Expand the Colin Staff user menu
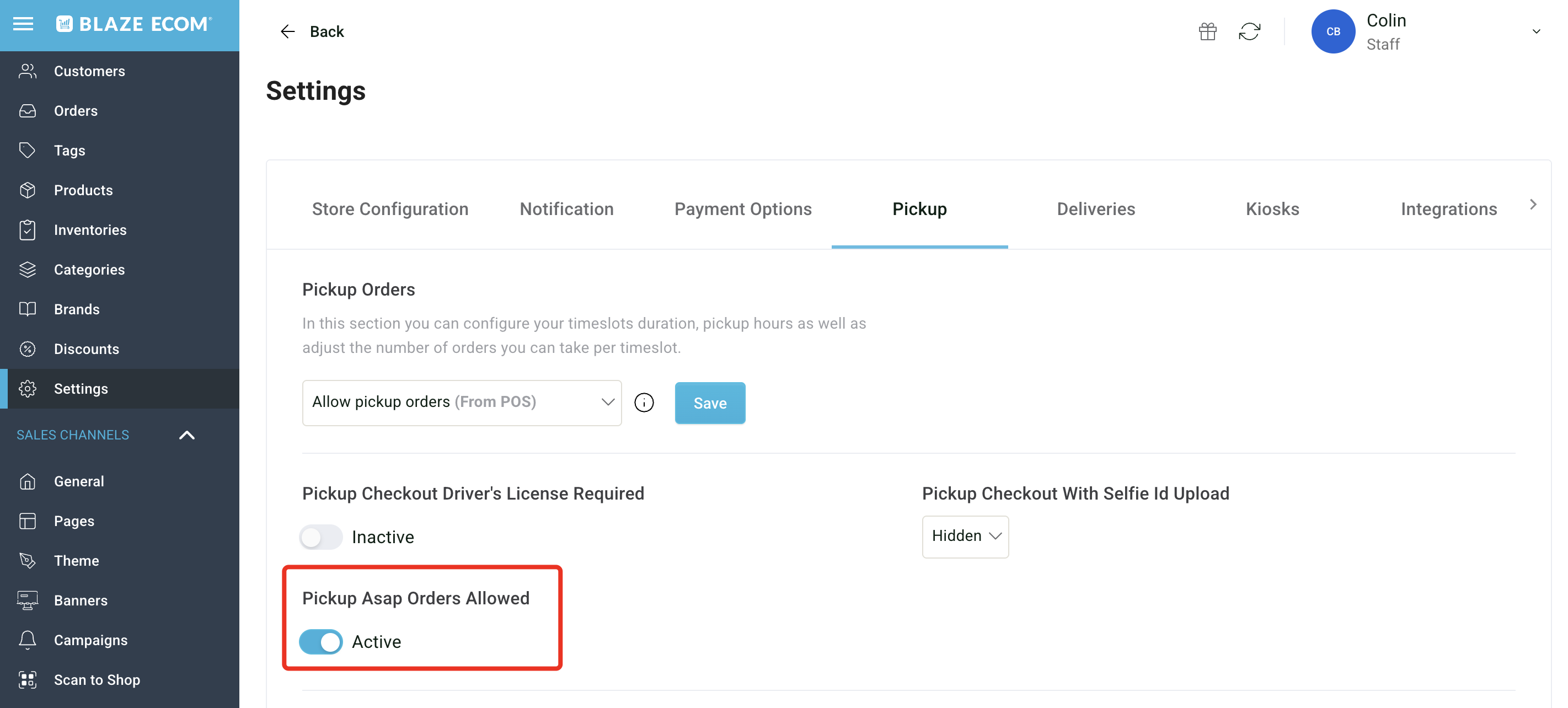The image size is (1568, 708). pyautogui.click(x=1536, y=31)
